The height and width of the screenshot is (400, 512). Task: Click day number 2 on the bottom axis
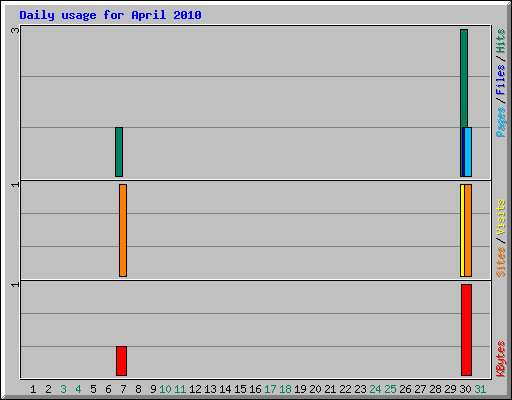coord(48,389)
